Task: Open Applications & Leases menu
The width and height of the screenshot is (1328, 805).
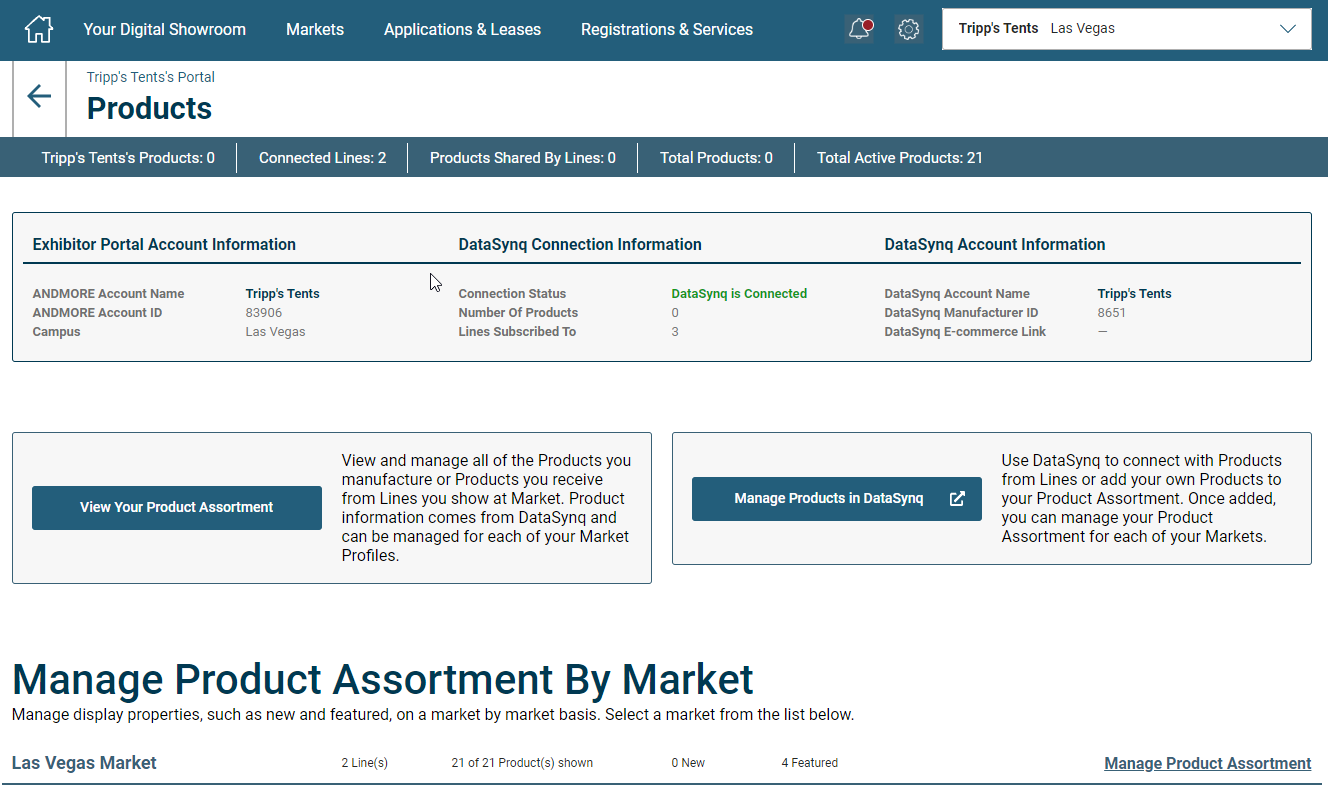Action: (462, 29)
